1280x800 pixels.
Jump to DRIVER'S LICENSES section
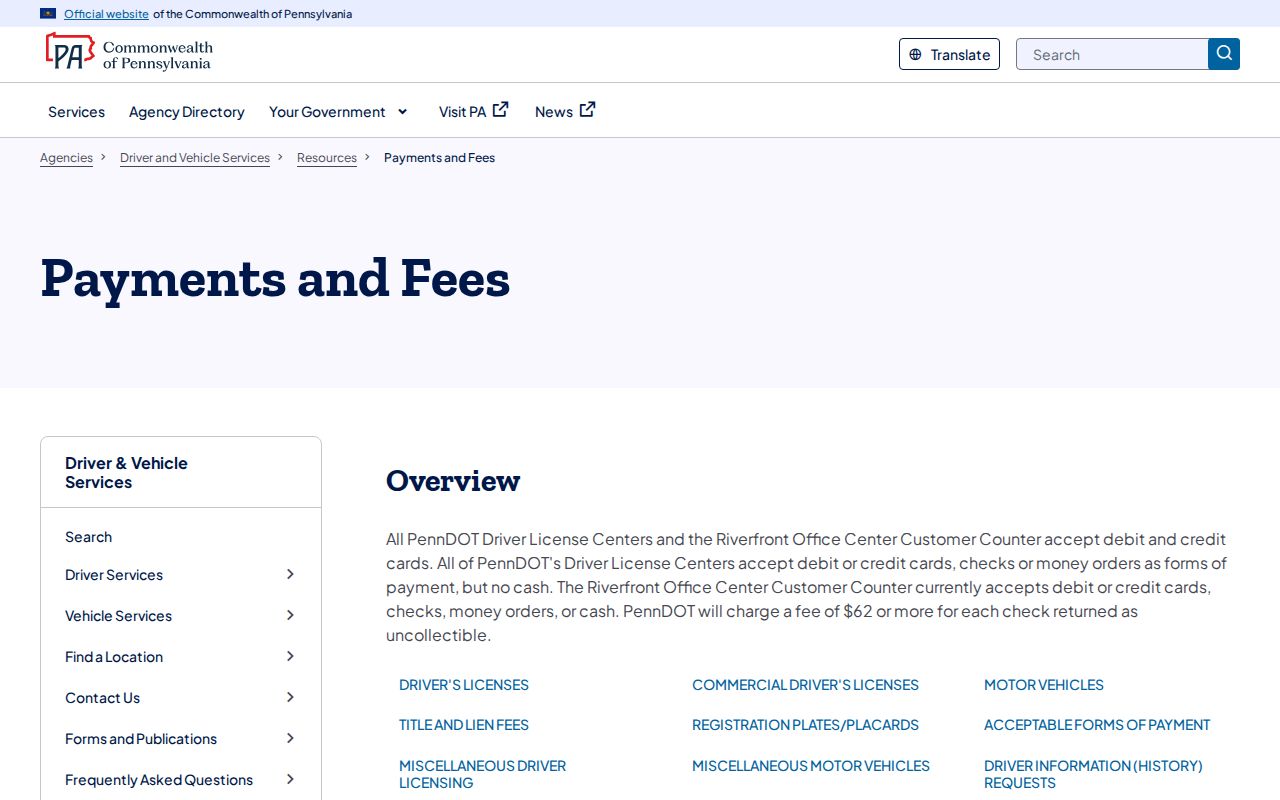click(x=464, y=685)
